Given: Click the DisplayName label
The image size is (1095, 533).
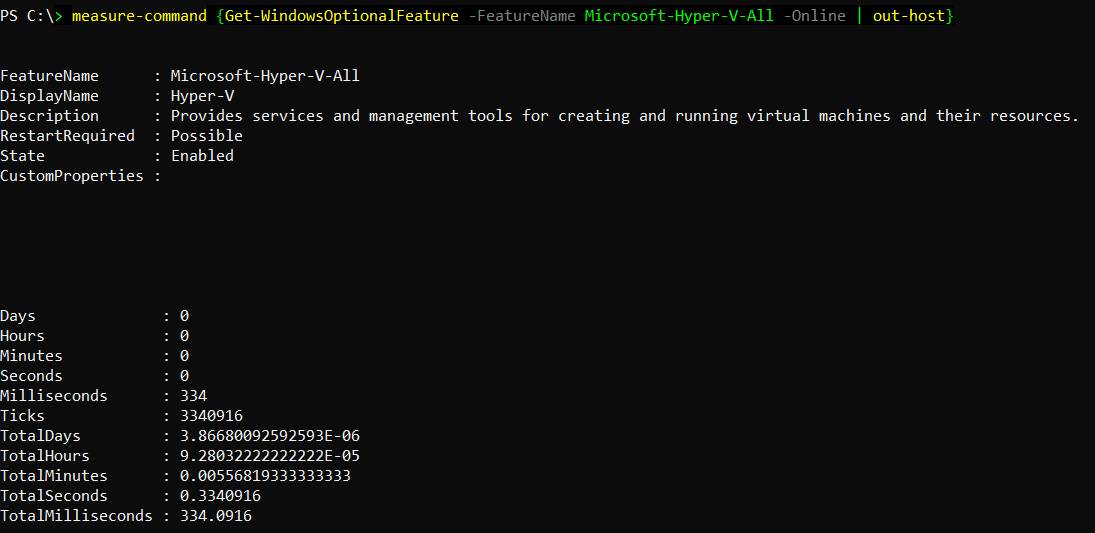Looking at the screenshot, I should click(50, 96).
